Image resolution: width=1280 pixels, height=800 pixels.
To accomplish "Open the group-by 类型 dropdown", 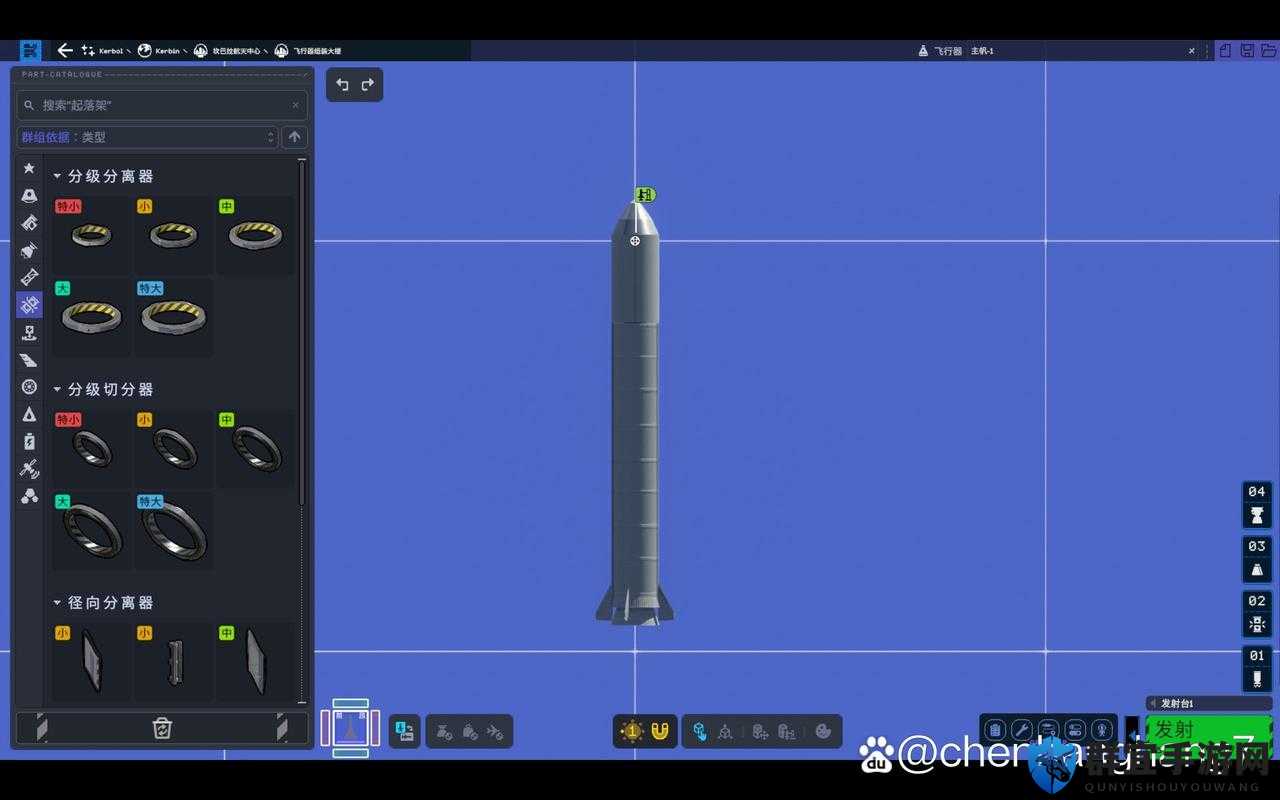I will (147, 137).
